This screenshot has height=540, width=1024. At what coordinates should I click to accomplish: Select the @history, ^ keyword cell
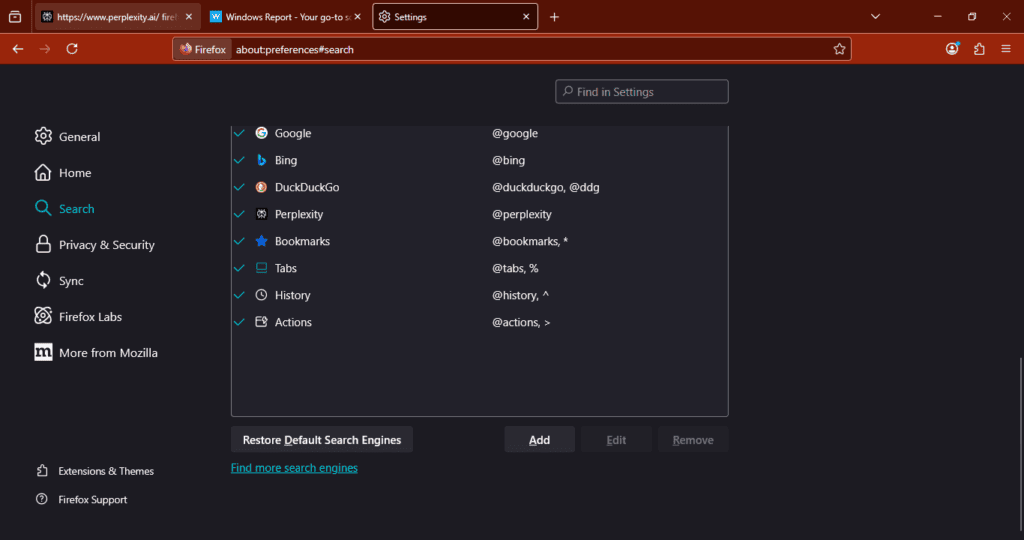520,295
